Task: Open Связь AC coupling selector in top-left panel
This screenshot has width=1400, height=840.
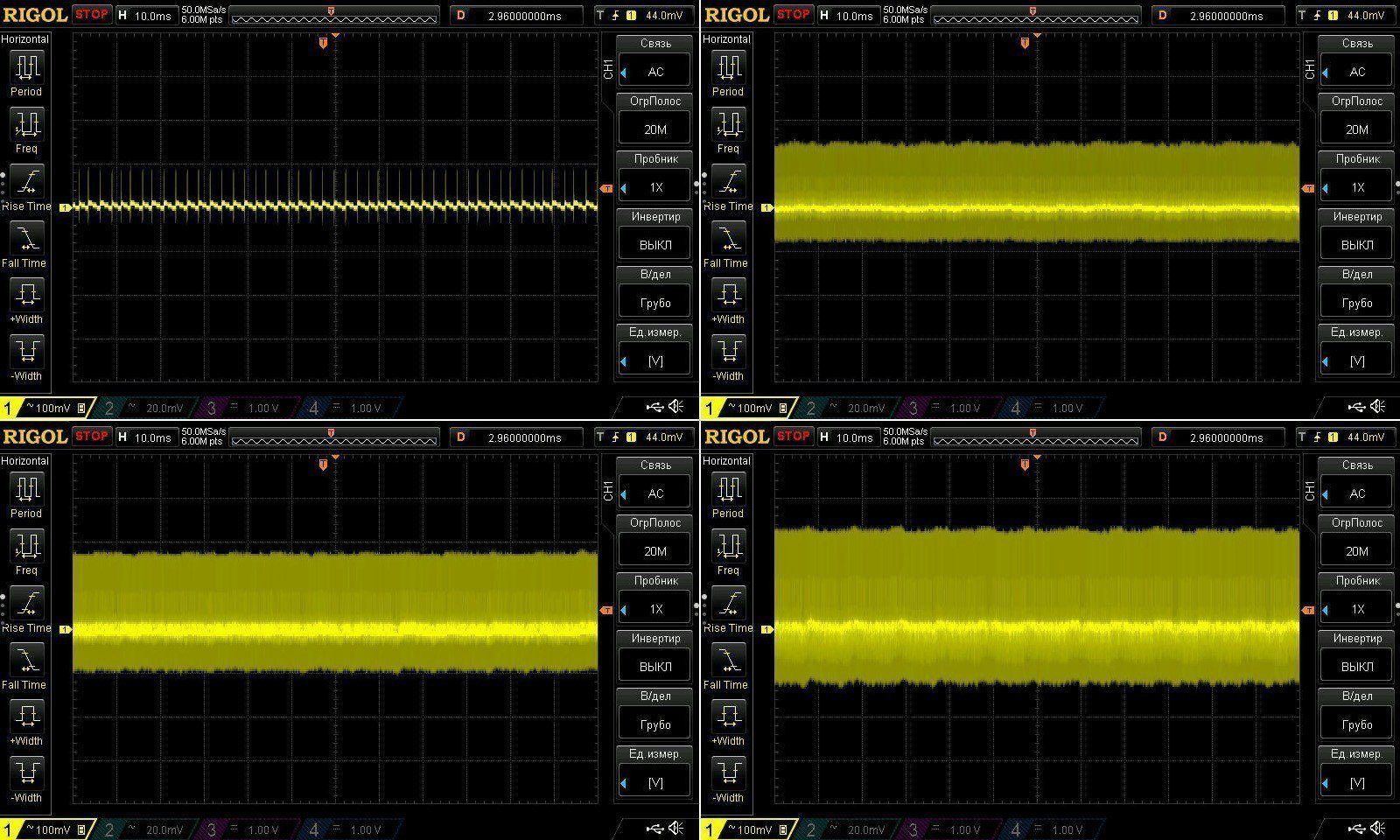Action: point(655,72)
